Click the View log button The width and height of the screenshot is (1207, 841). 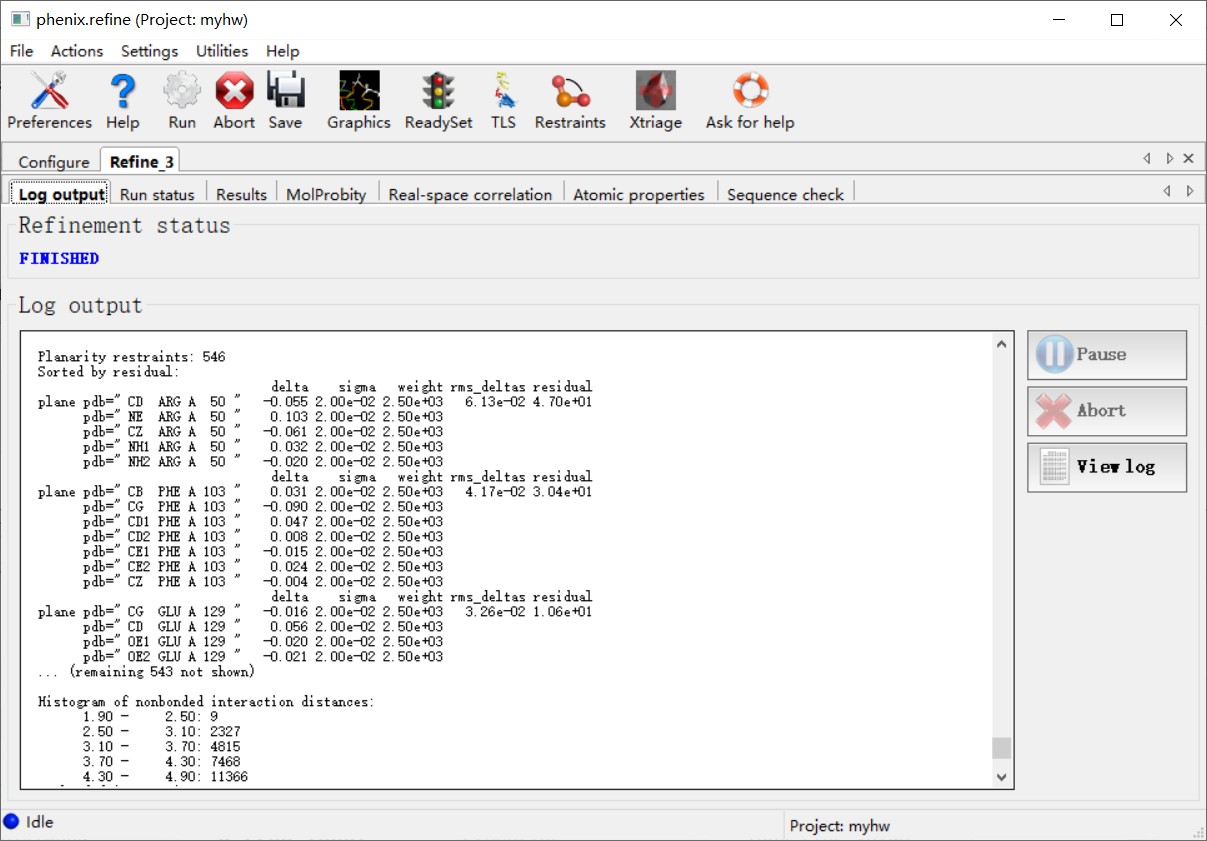1107,467
